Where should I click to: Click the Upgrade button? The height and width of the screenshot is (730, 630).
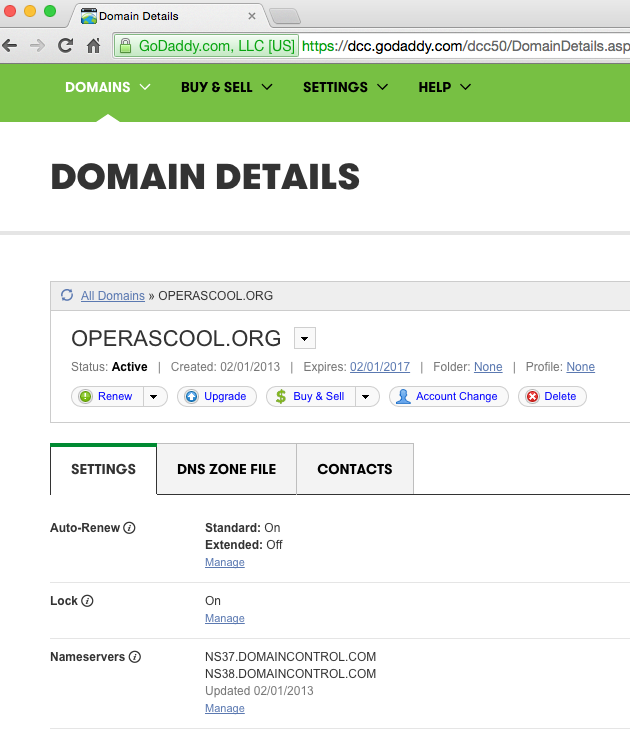coord(216,397)
